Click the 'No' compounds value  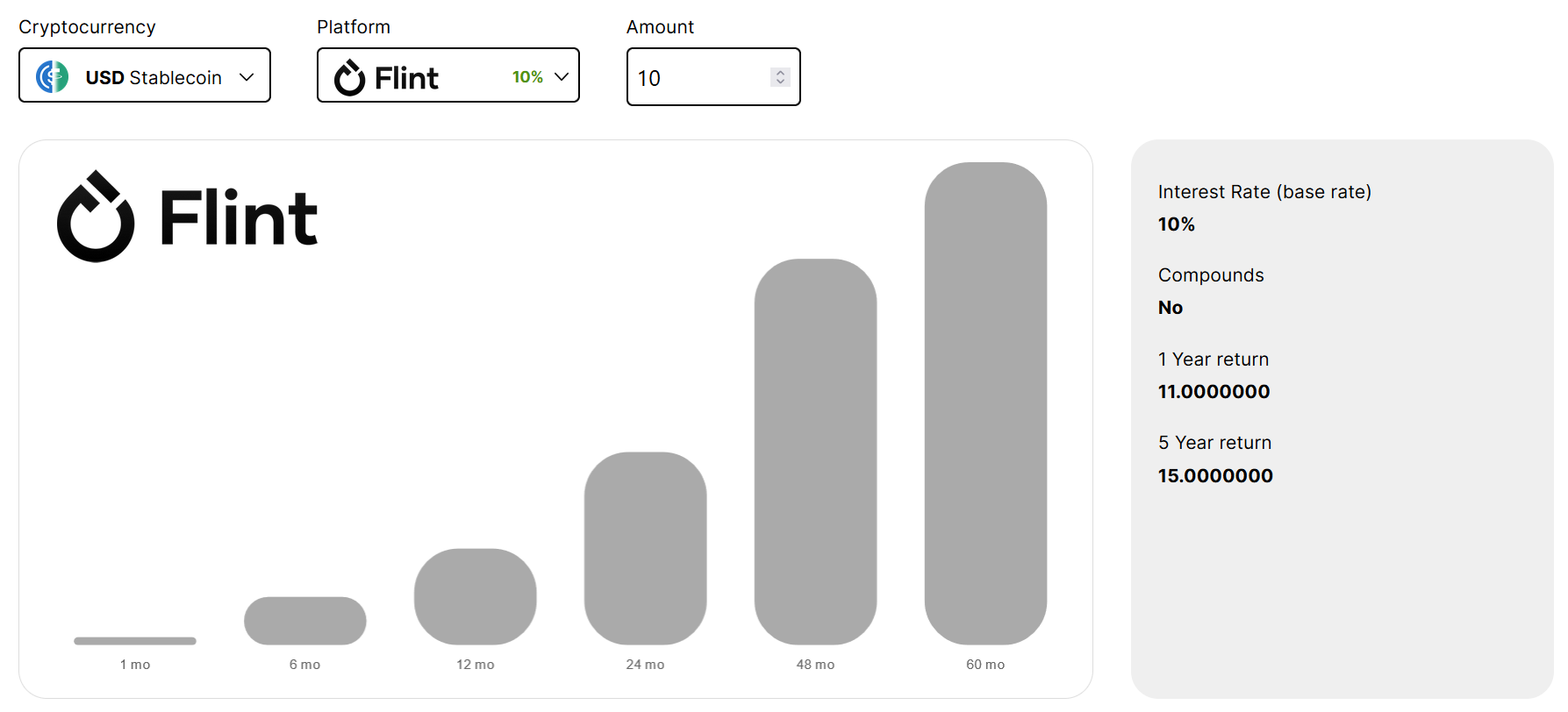[x=1171, y=308]
